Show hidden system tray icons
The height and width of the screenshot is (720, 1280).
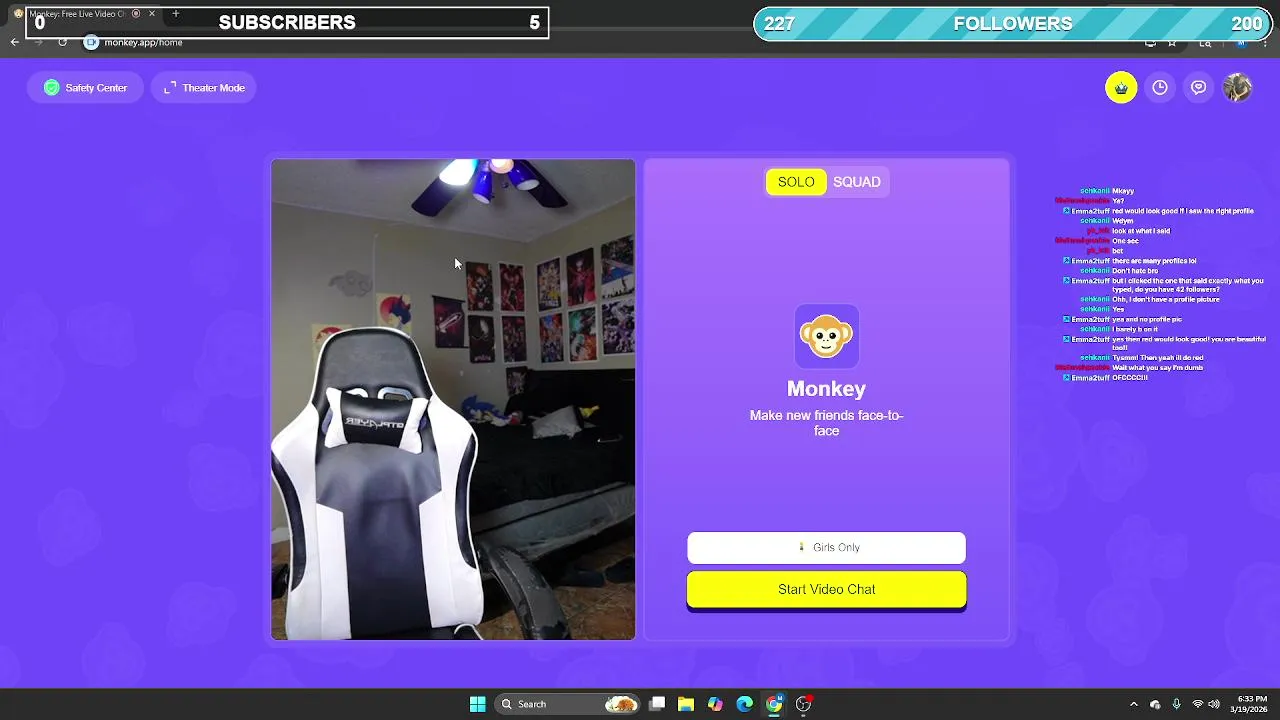(1133, 704)
